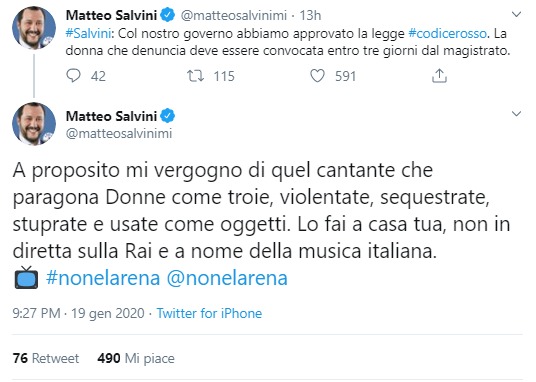View the 76 Retweet list

(46, 358)
